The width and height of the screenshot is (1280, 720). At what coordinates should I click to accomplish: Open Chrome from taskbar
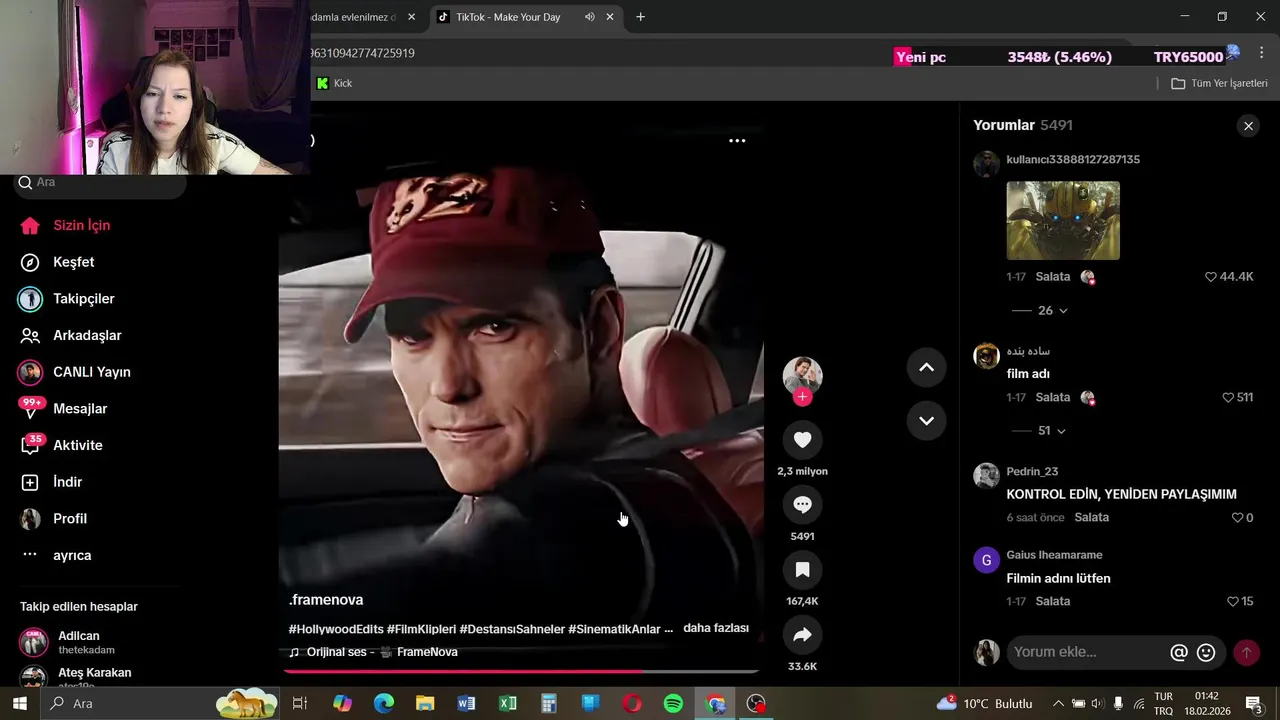[x=715, y=704]
